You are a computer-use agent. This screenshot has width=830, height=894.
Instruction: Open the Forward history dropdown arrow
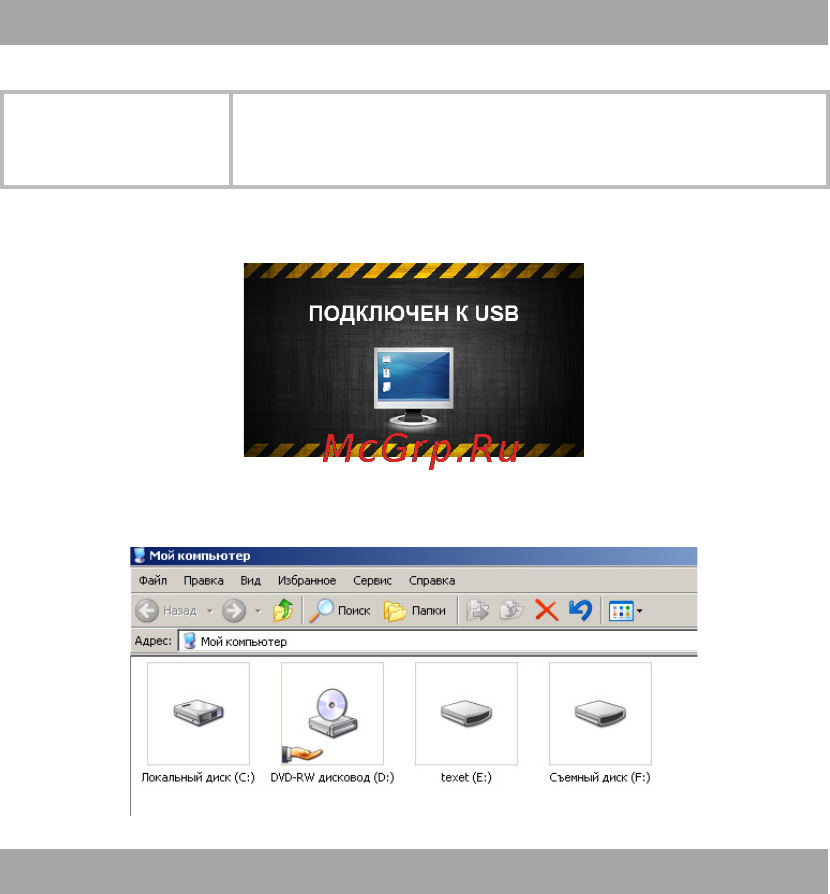coord(258,611)
